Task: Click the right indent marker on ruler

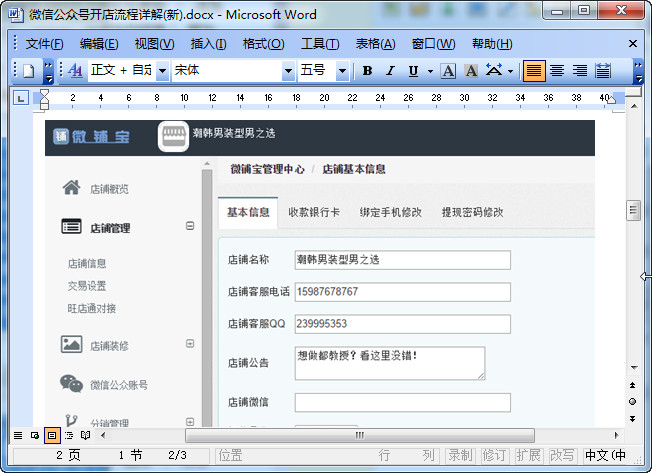Action: tap(610, 99)
